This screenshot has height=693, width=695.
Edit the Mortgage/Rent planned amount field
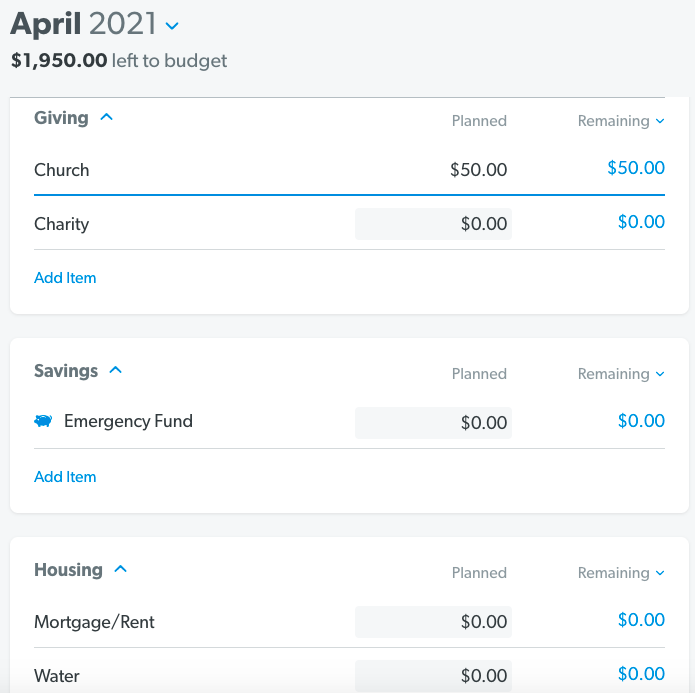coord(433,622)
